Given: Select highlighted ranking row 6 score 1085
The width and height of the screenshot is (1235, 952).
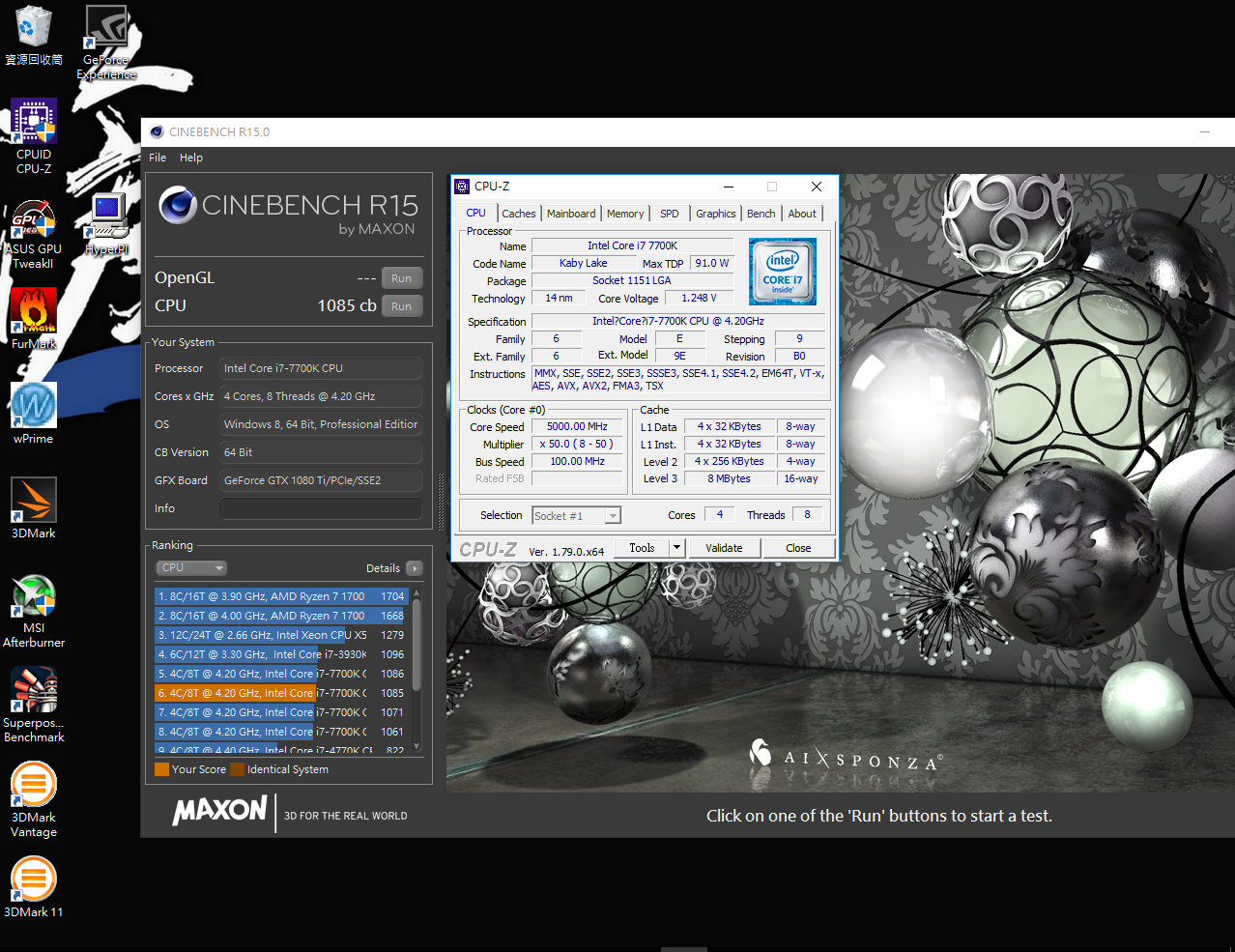Looking at the screenshot, I should (281, 693).
